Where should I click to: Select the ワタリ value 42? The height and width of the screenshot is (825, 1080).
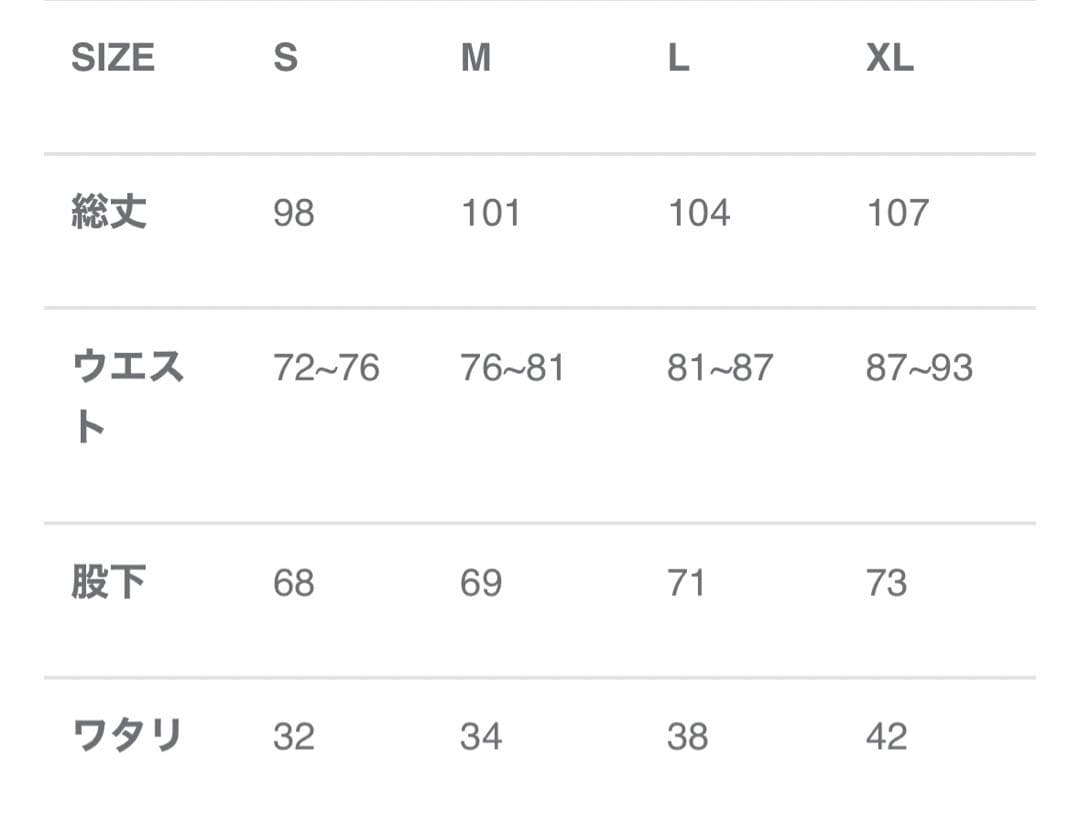886,737
